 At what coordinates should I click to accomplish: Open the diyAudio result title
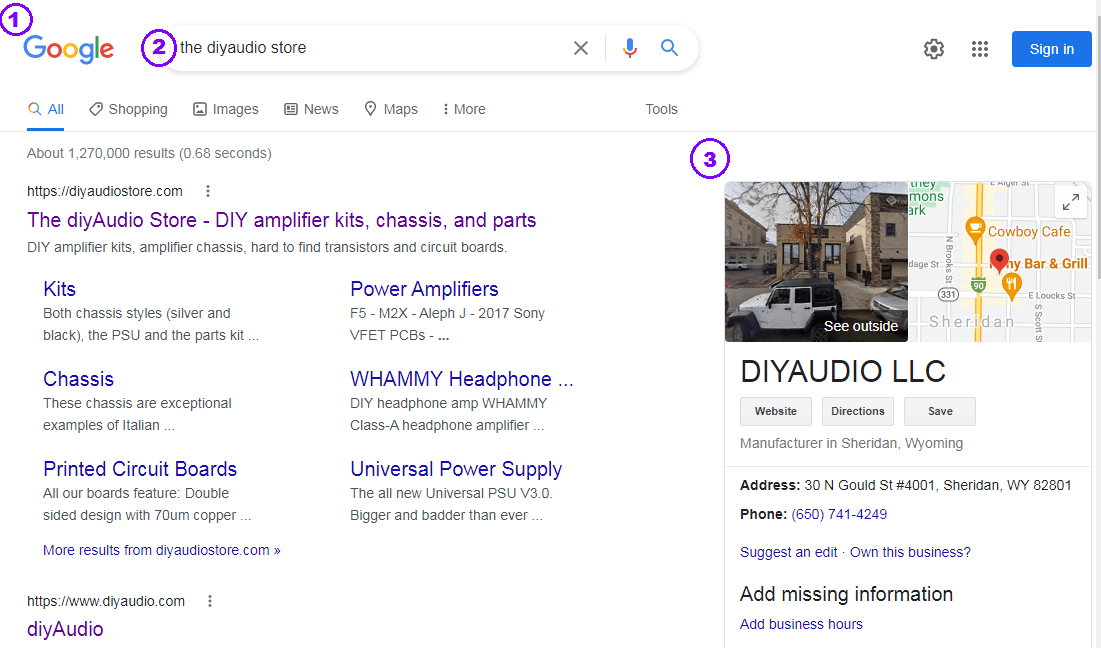pos(65,629)
